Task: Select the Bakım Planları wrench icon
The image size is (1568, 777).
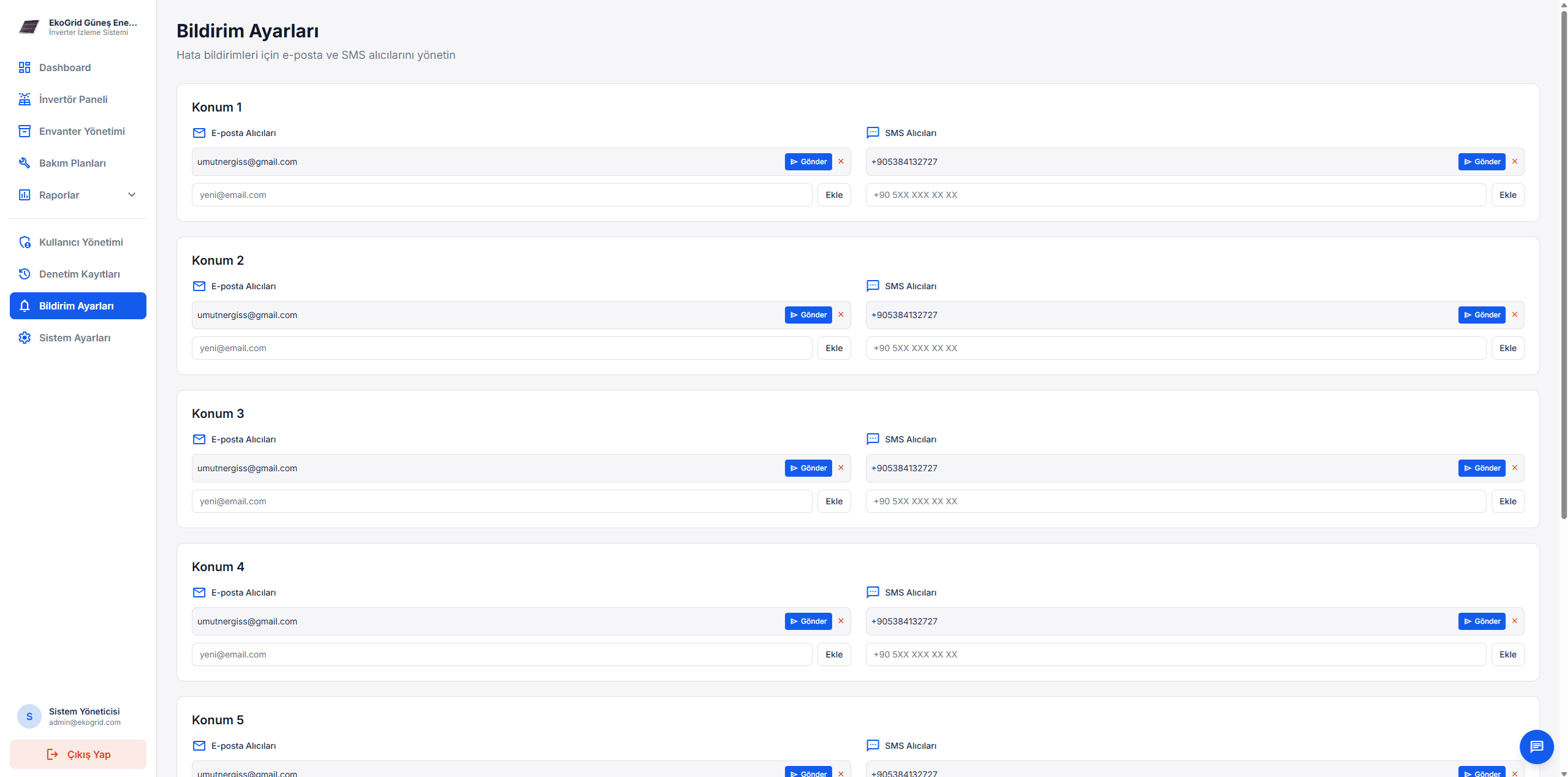Action: click(25, 163)
